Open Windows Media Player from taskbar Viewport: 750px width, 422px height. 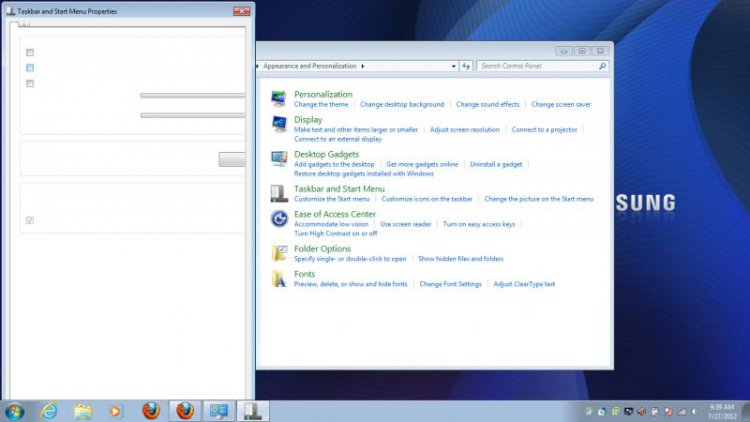pyautogui.click(x=116, y=411)
